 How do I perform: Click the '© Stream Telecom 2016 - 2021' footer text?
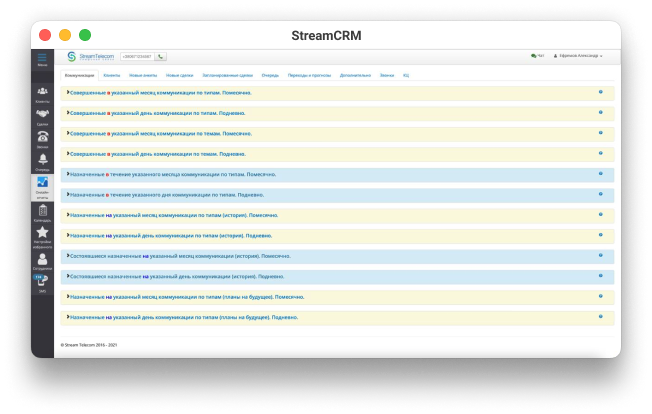[89, 345]
